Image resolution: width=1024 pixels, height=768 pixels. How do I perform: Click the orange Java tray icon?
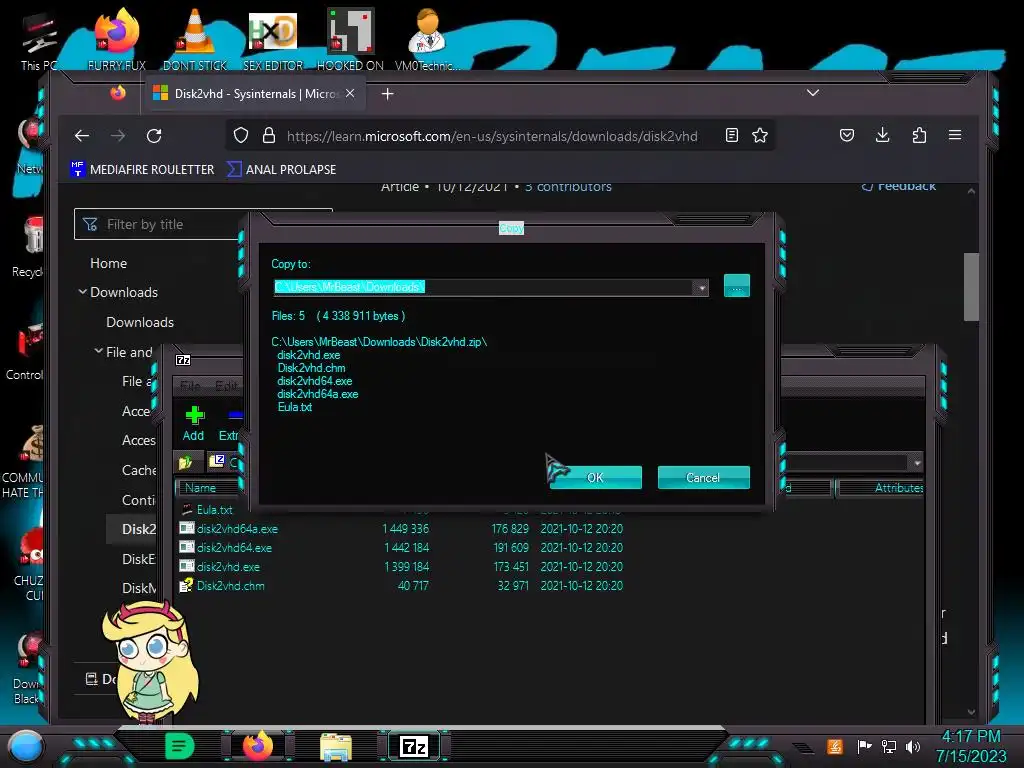(835, 746)
